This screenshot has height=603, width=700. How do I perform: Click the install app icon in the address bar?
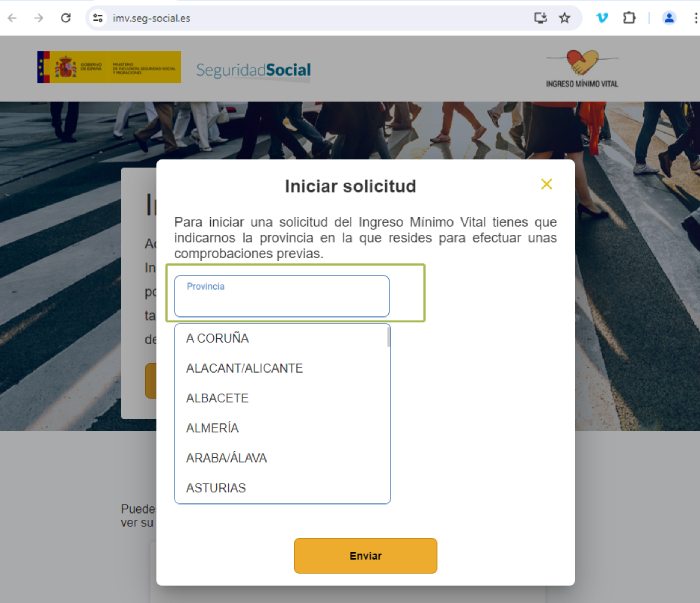tap(540, 18)
